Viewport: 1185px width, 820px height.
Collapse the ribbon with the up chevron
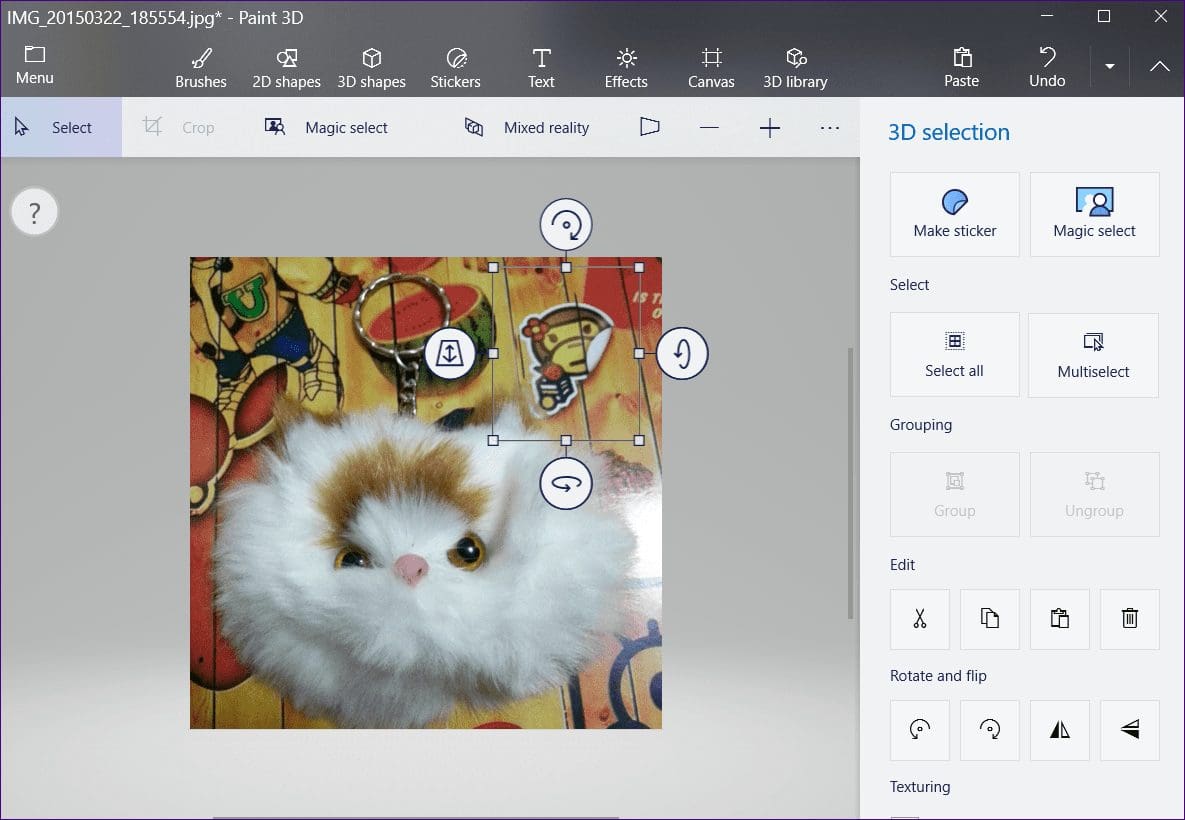pos(1159,67)
